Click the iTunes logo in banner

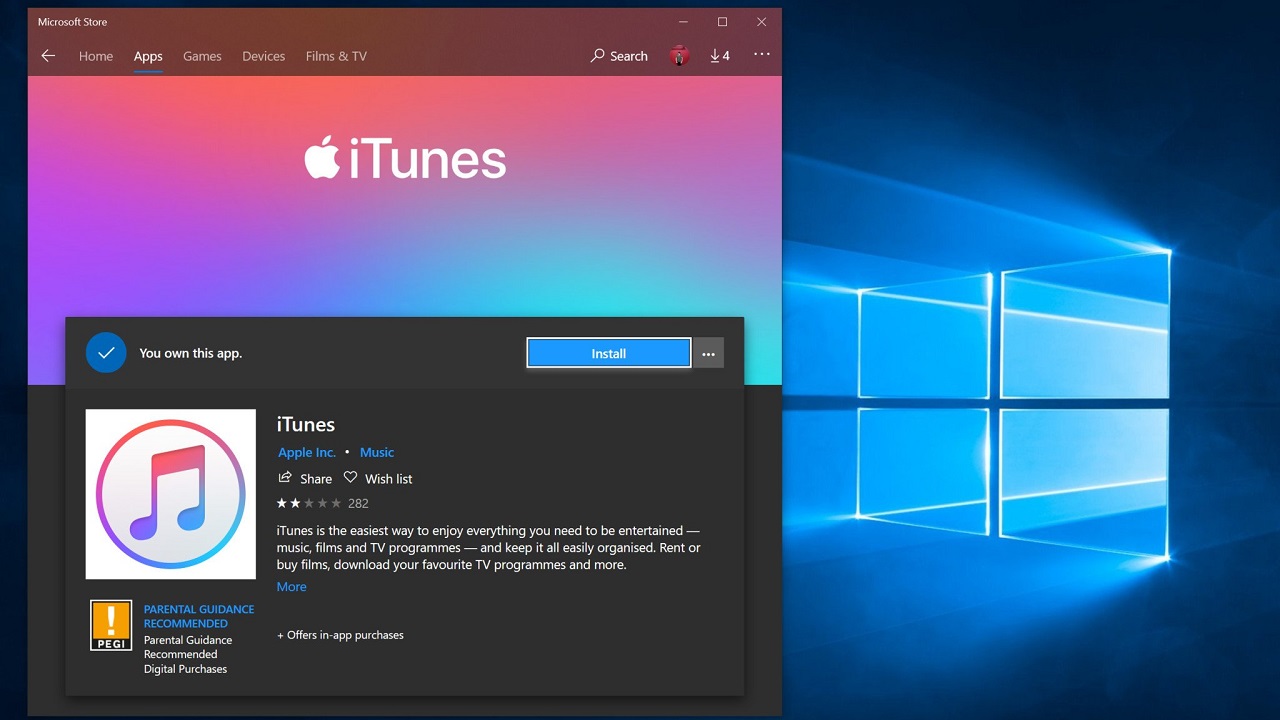(405, 160)
